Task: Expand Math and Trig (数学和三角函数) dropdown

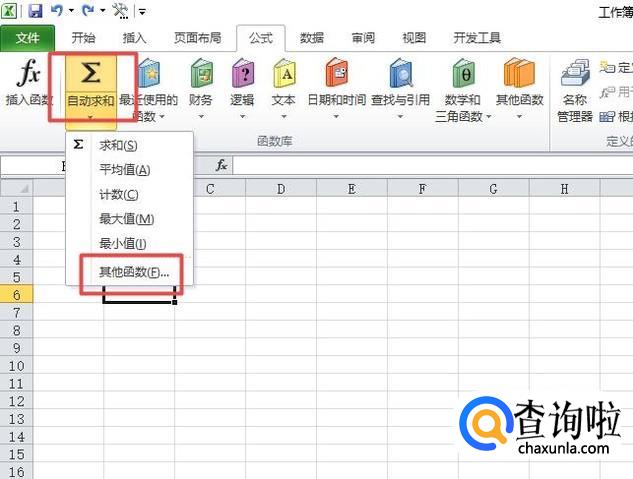Action: click(x=489, y=116)
